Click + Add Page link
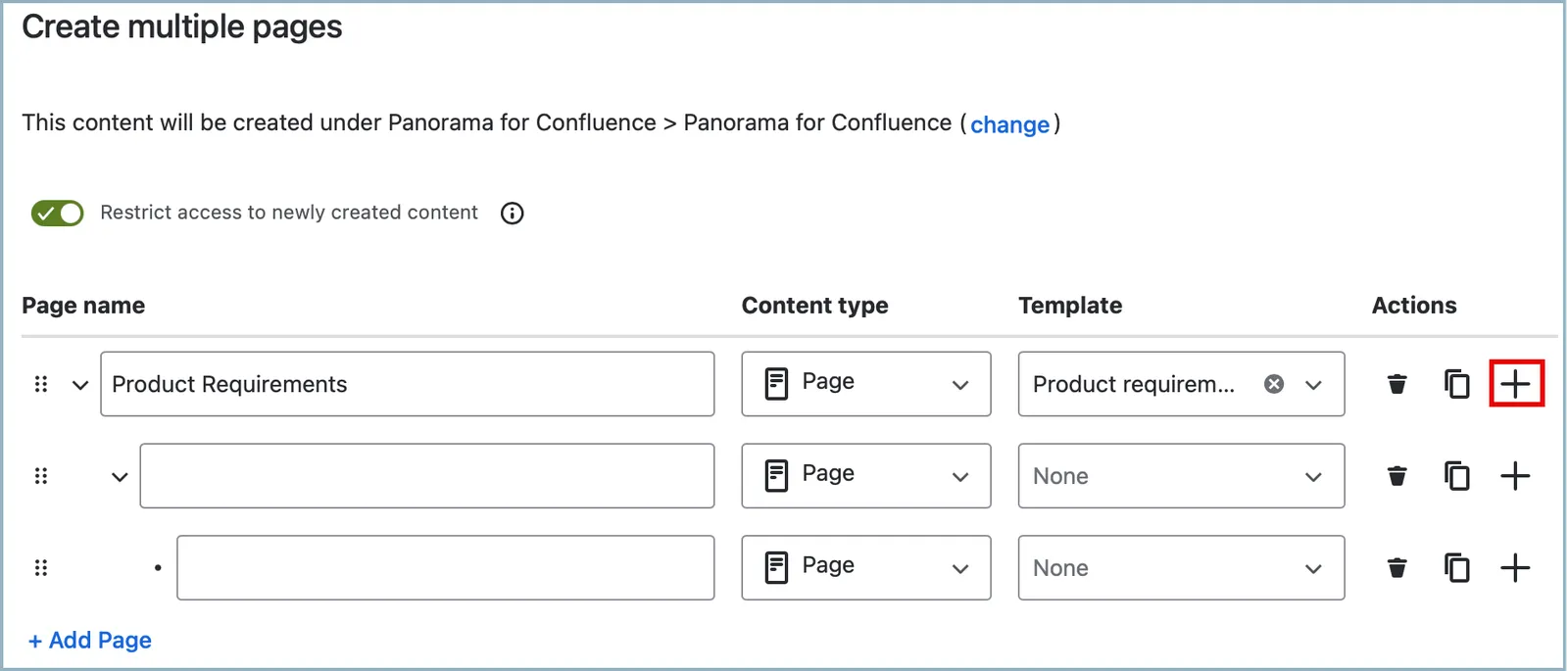This screenshot has height=671, width=1568. pos(90,641)
